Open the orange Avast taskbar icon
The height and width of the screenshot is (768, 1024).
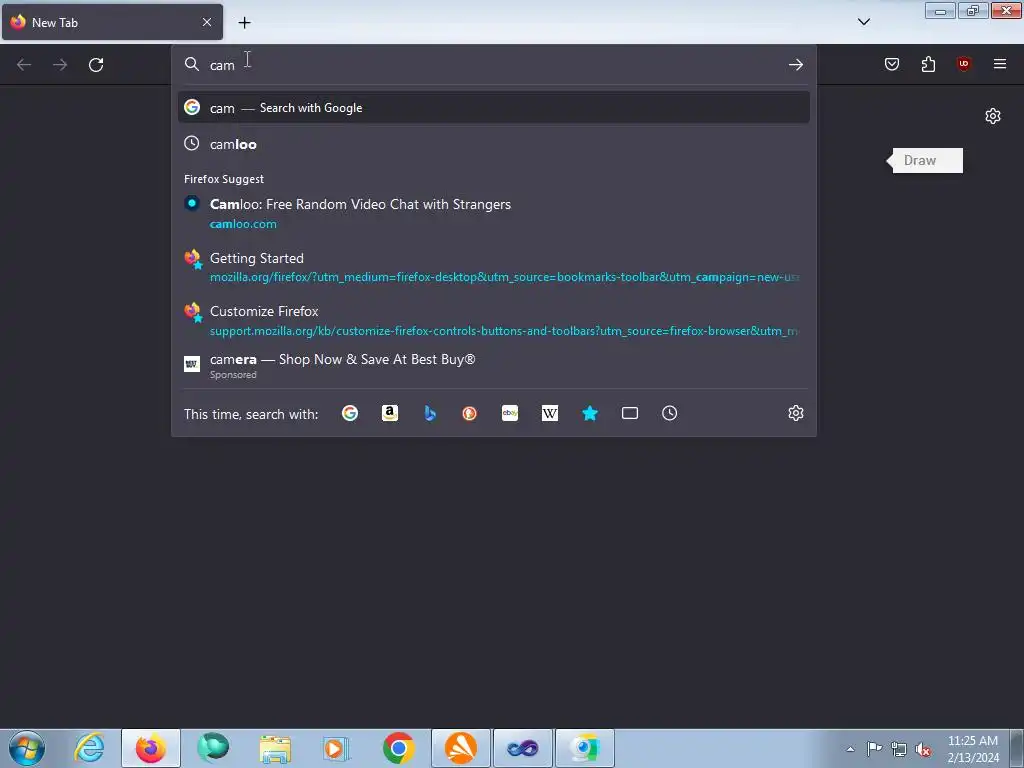460,748
